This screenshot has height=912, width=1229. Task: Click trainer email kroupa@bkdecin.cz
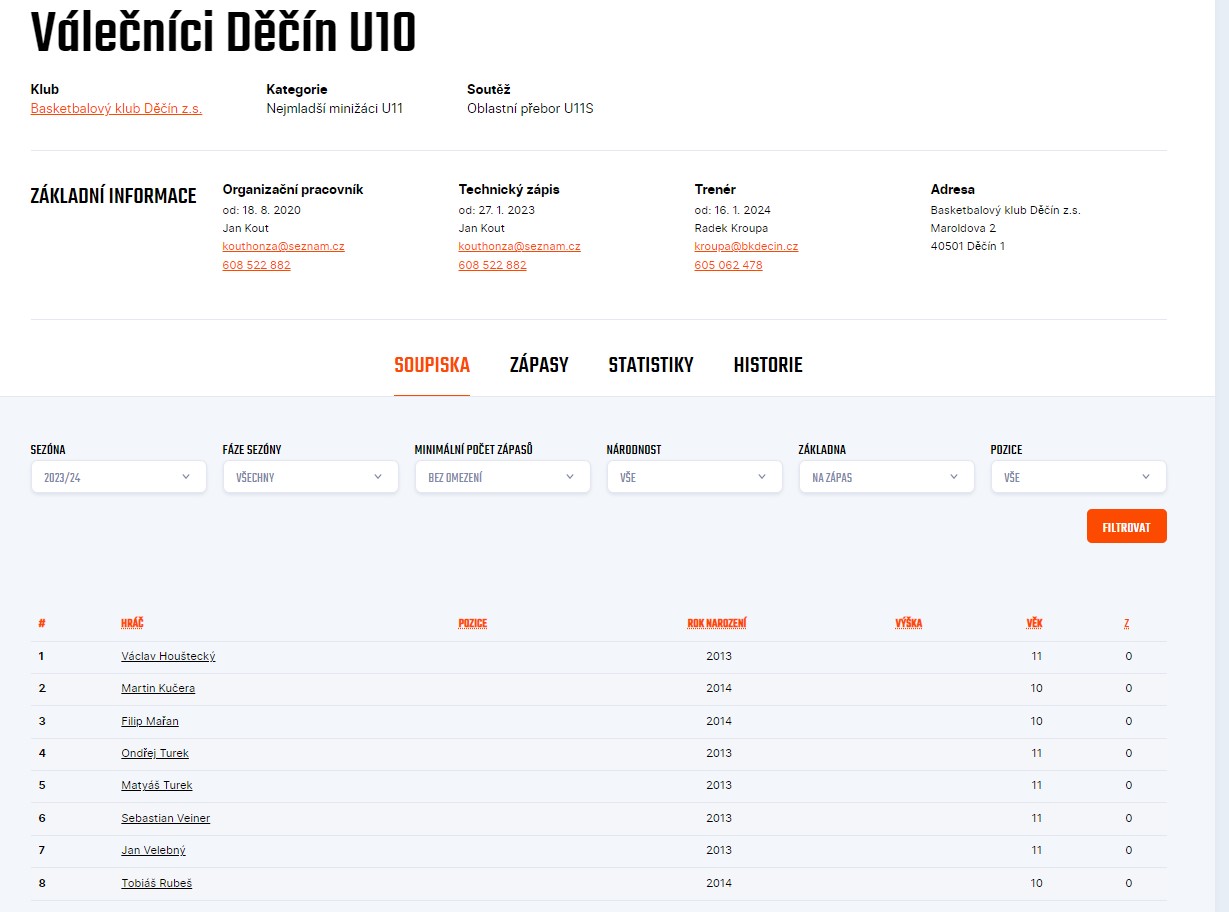[x=746, y=246]
